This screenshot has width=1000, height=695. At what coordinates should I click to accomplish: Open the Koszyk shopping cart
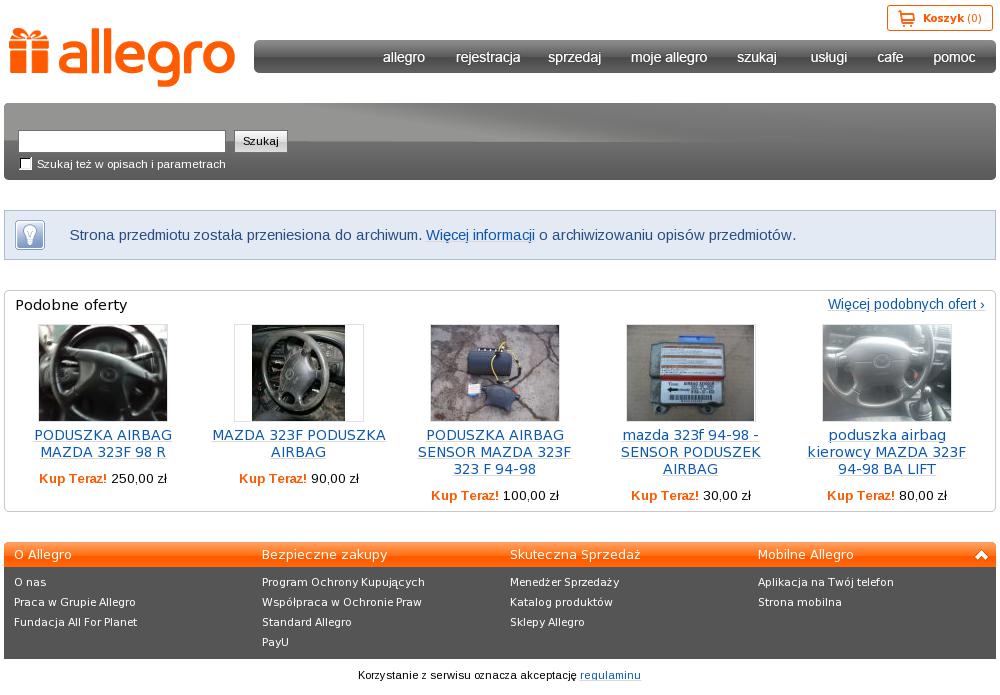coord(939,18)
